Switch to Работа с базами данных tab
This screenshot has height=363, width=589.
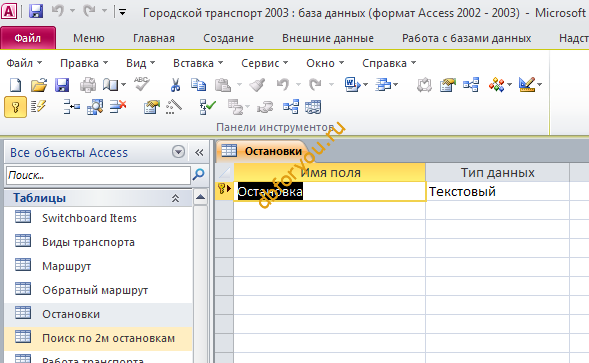click(x=466, y=38)
